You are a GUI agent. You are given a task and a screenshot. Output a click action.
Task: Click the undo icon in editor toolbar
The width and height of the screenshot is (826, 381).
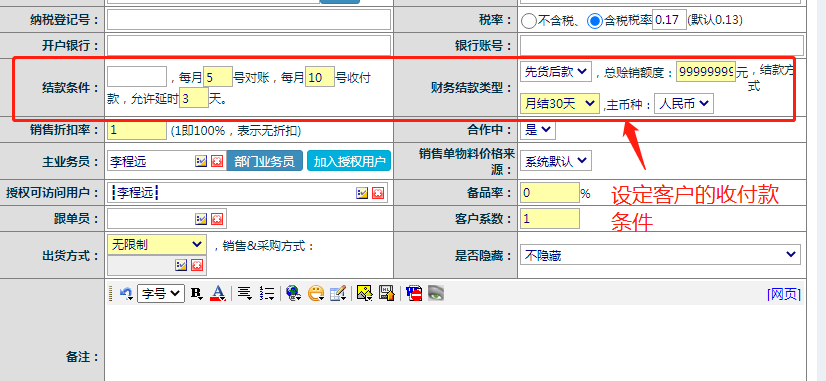click(x=126, y=294)
